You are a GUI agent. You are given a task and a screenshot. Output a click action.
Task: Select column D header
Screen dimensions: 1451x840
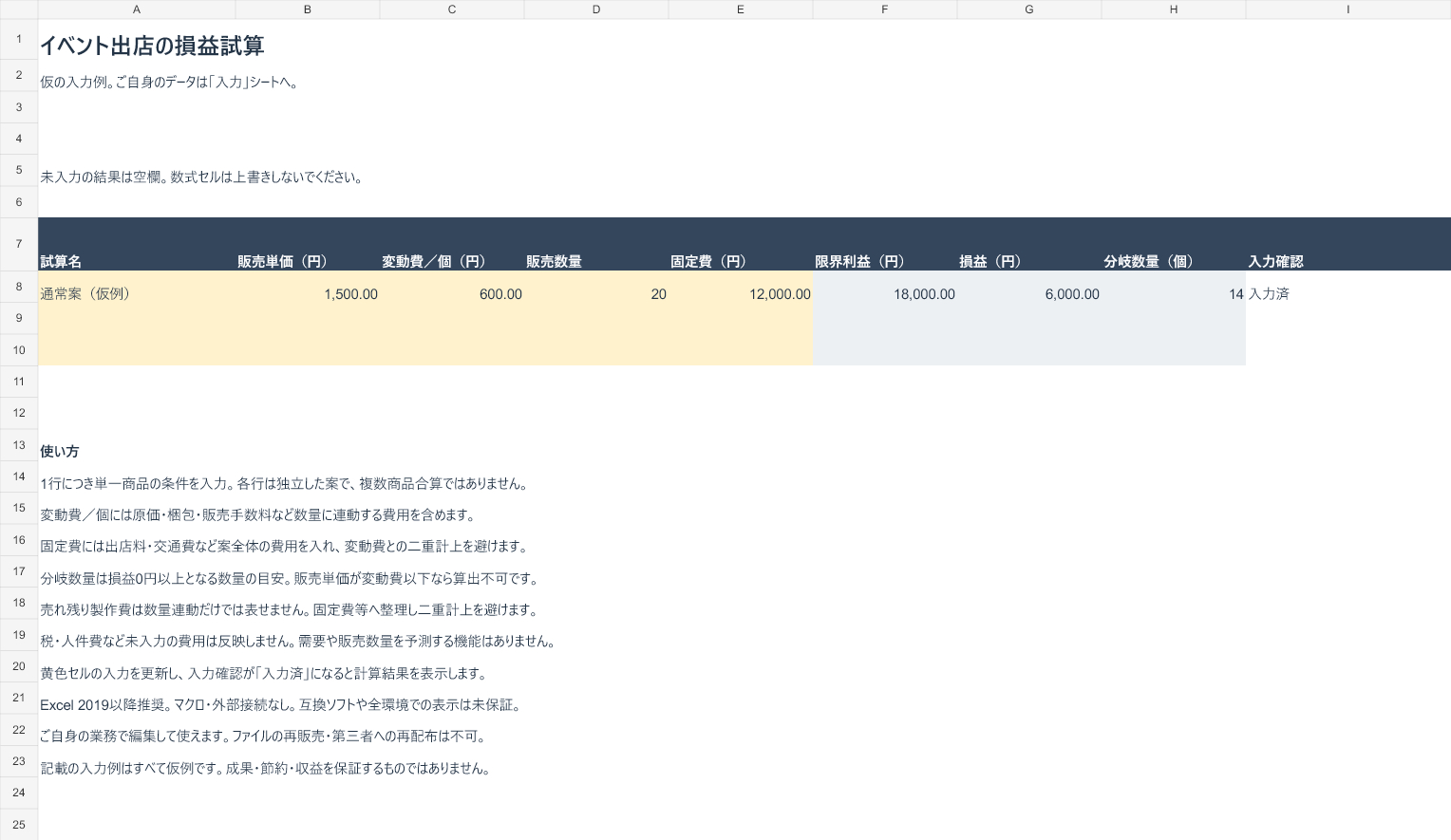[x=596, y=9]
